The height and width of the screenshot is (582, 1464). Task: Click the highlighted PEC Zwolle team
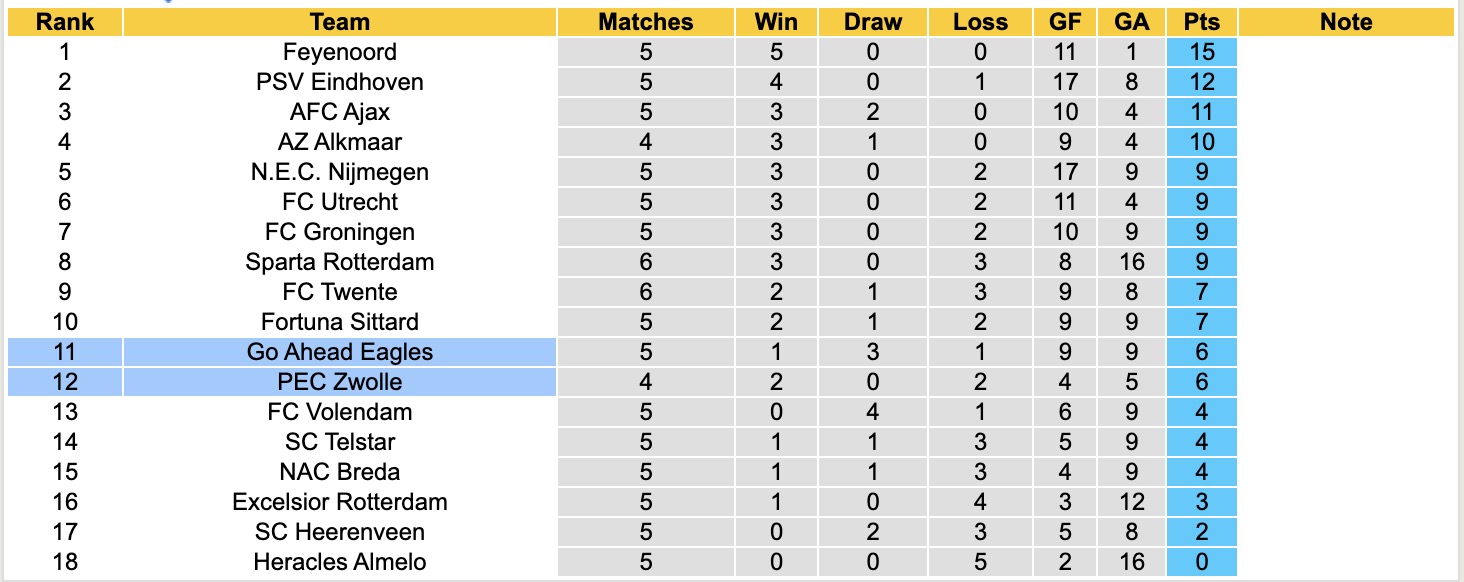tap(340, 382)
